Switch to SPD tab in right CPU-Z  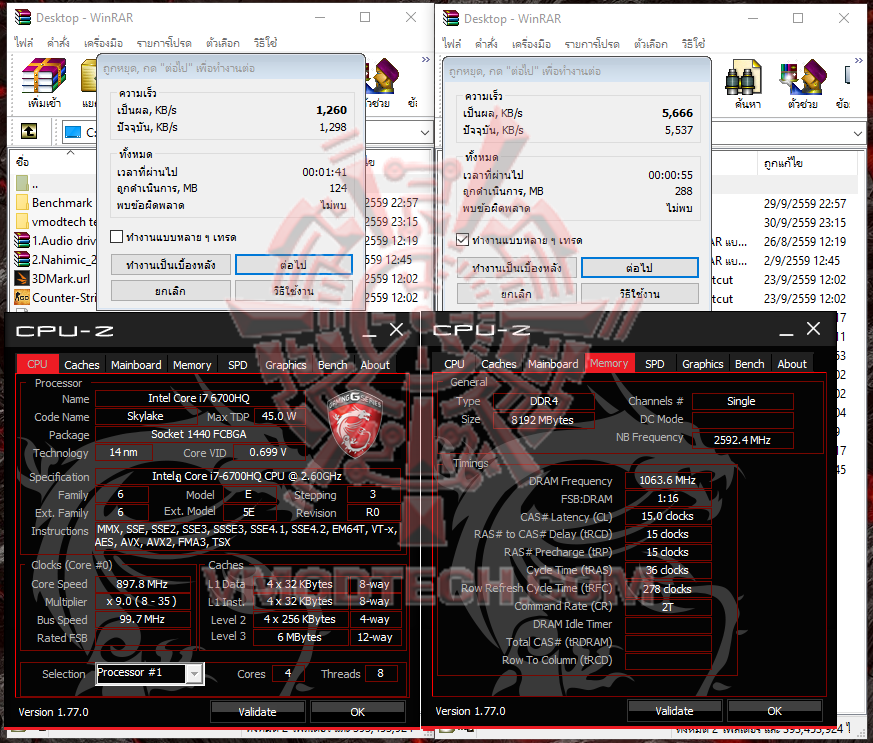tap(655, 364)
